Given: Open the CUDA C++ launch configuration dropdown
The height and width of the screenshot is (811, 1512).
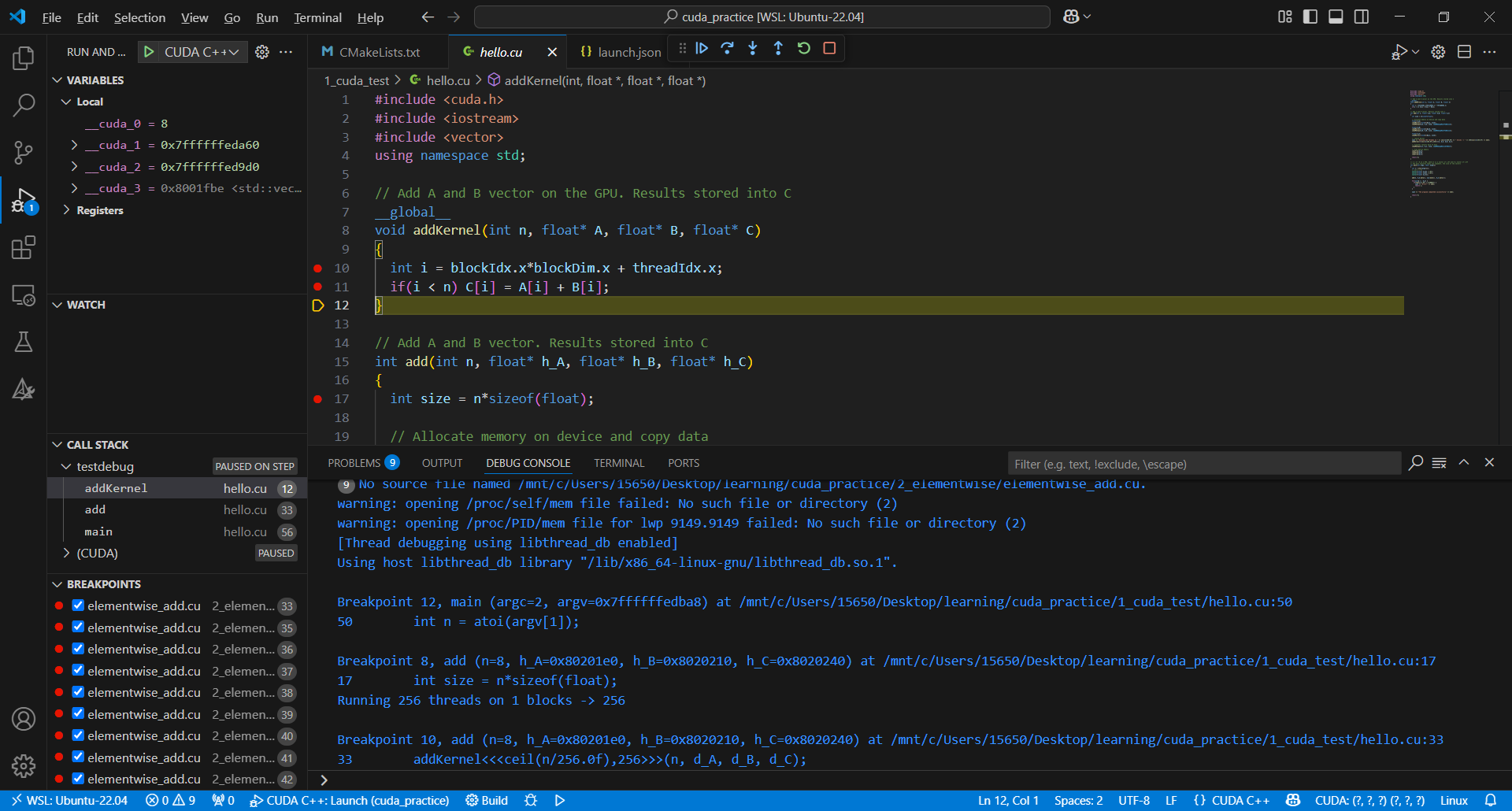Looking at the screenshot, I should click(201, 52).
